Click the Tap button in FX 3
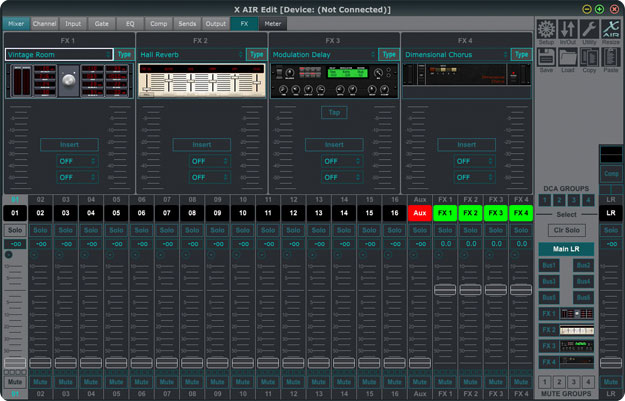 point(334,112)
